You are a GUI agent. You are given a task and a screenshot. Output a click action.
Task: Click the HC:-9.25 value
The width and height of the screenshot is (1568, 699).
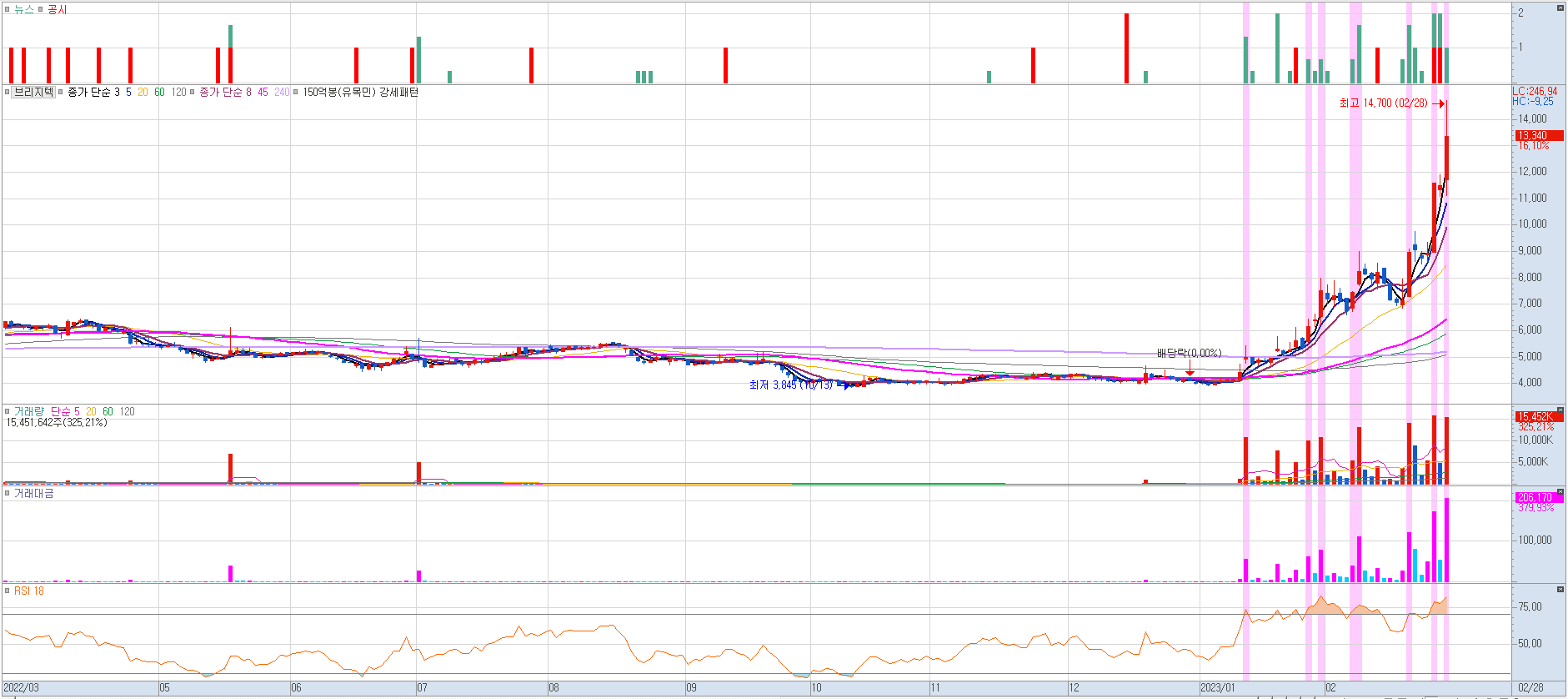pos(1533,101)
